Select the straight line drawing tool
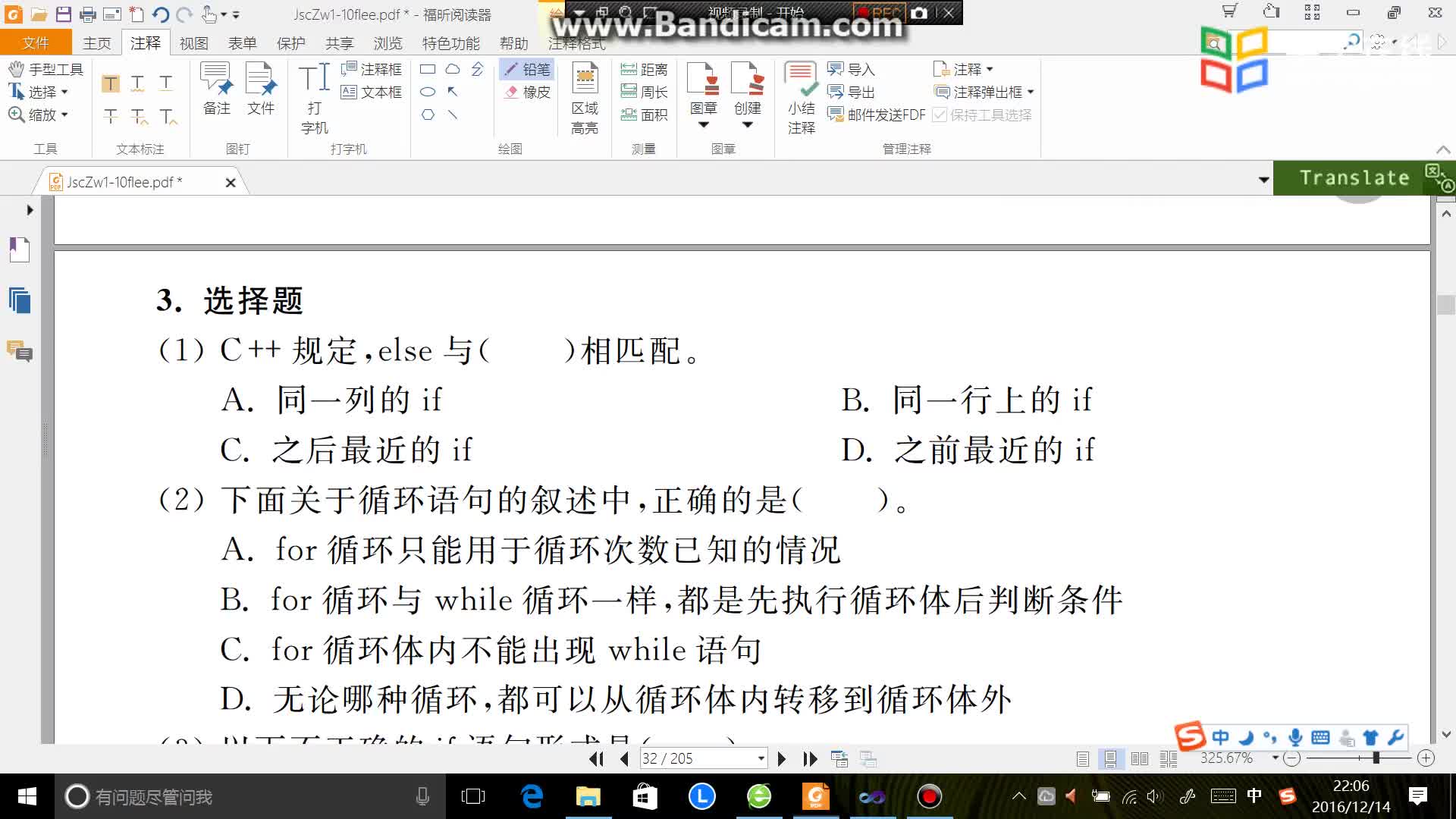 453,115
